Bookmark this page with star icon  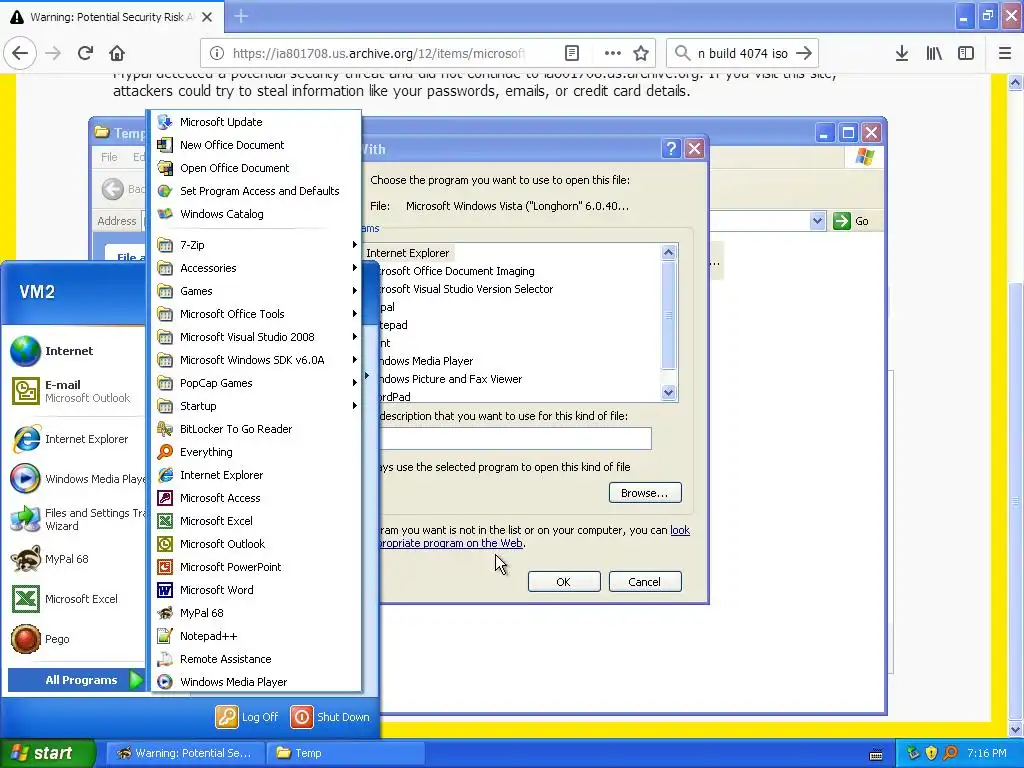tap(641, 54)
